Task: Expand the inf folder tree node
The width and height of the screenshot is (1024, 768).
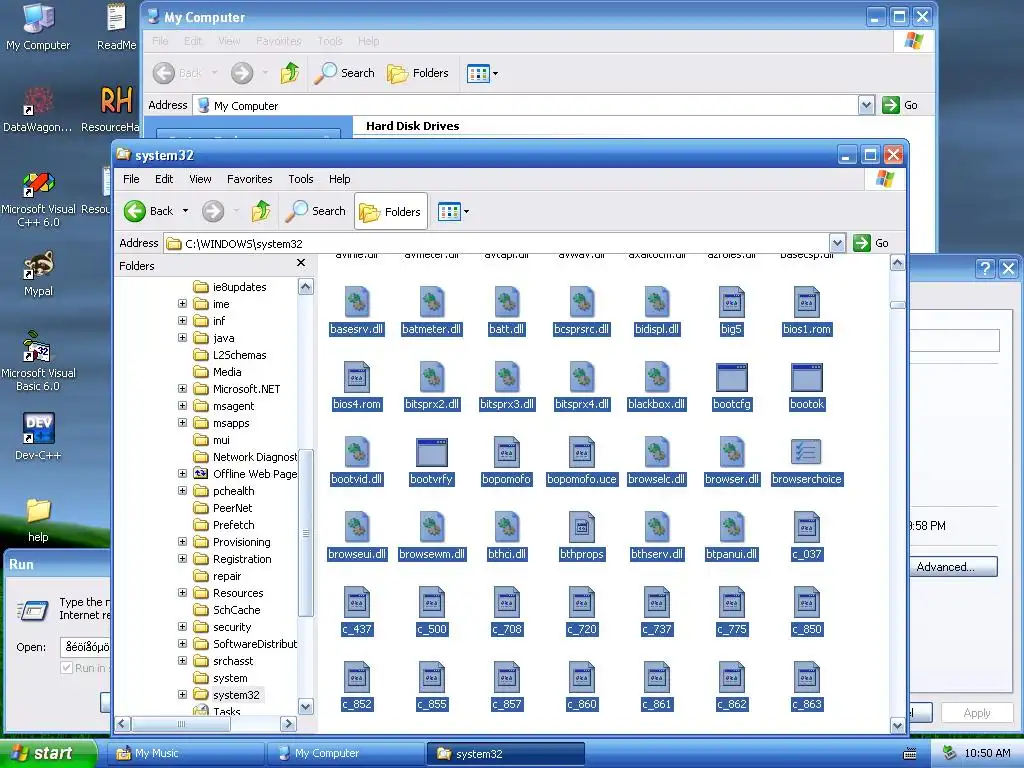Action: tap(183, 321)
